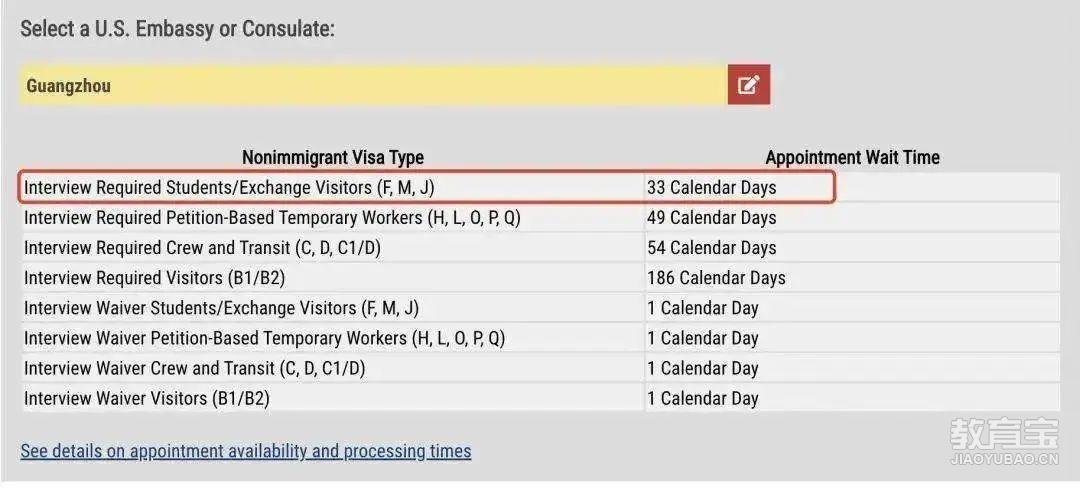Click the 186 Calendar Days wait time
1080x488 pixels.
click(716, 278)
